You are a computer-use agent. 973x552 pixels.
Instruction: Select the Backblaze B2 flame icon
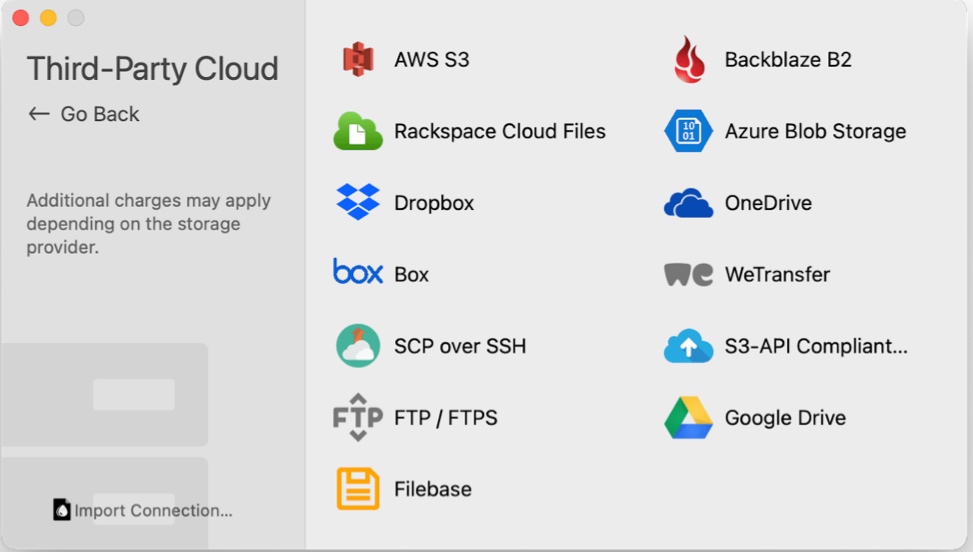[x=689, y=60]
